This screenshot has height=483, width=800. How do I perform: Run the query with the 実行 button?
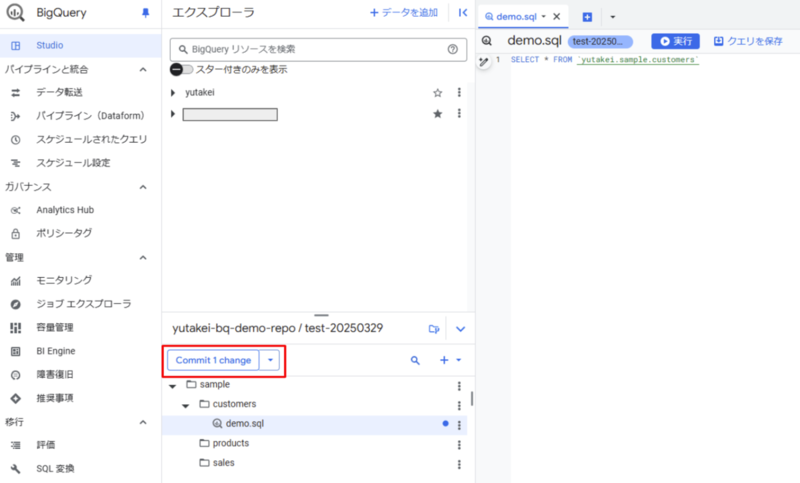click(x=676, y=41)
